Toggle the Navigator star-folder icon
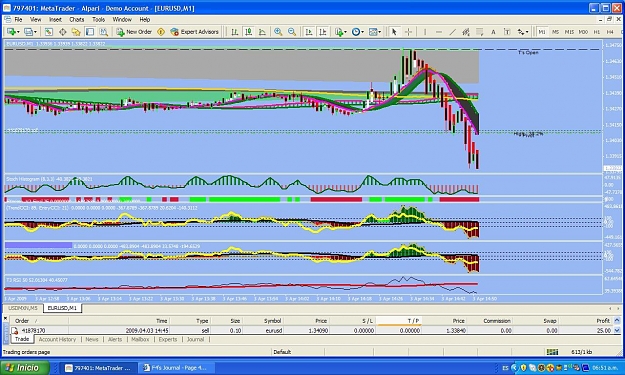Viewport: 625px width, 375px height. click(76, 32)
